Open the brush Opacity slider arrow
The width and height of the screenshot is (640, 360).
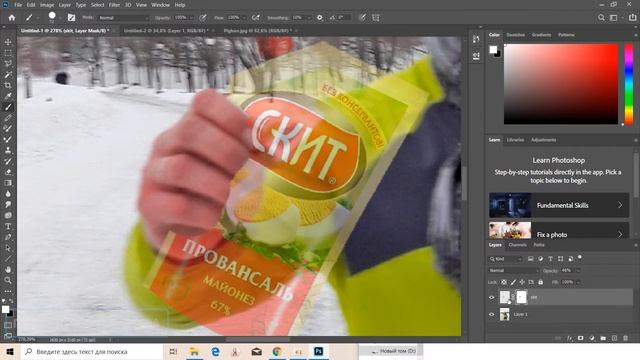[x=191, y=18]
